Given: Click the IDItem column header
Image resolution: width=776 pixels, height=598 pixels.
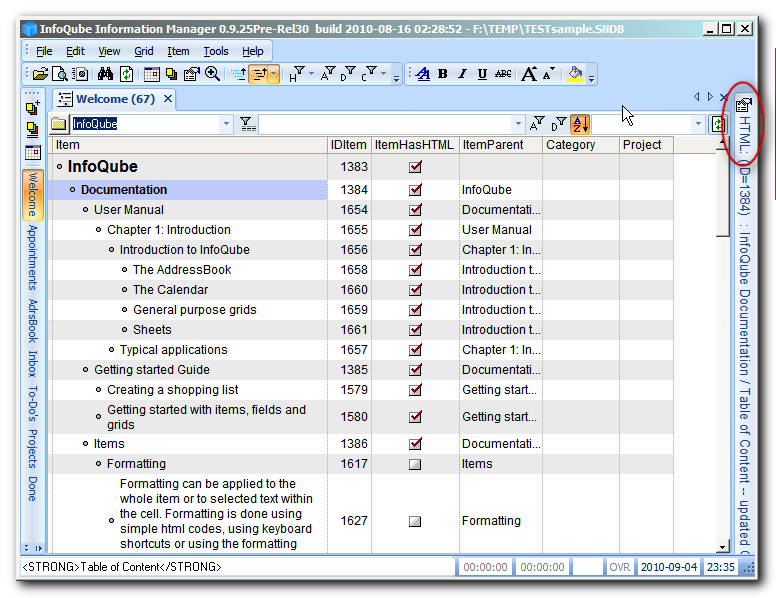Looking at the screenshot, I should 349,145.
